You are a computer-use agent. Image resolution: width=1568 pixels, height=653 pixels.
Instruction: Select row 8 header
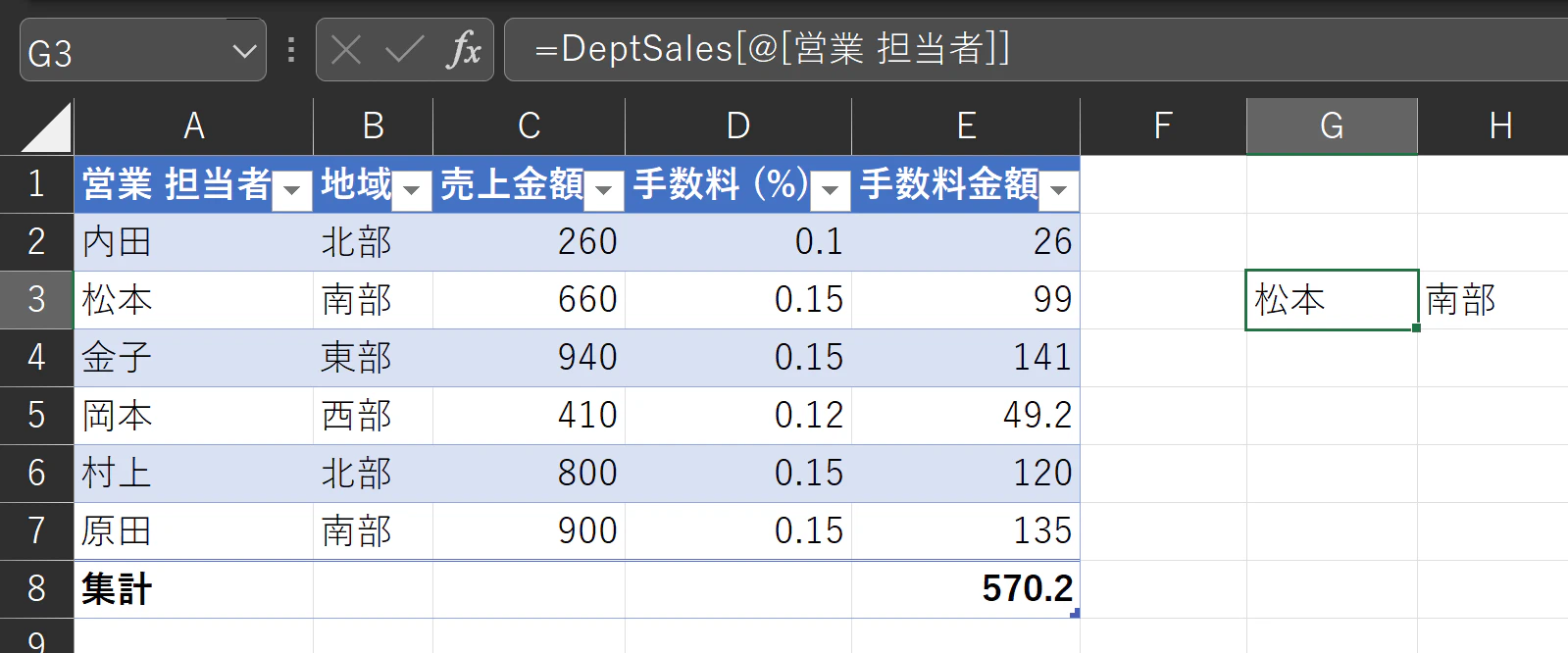[37, 589]
